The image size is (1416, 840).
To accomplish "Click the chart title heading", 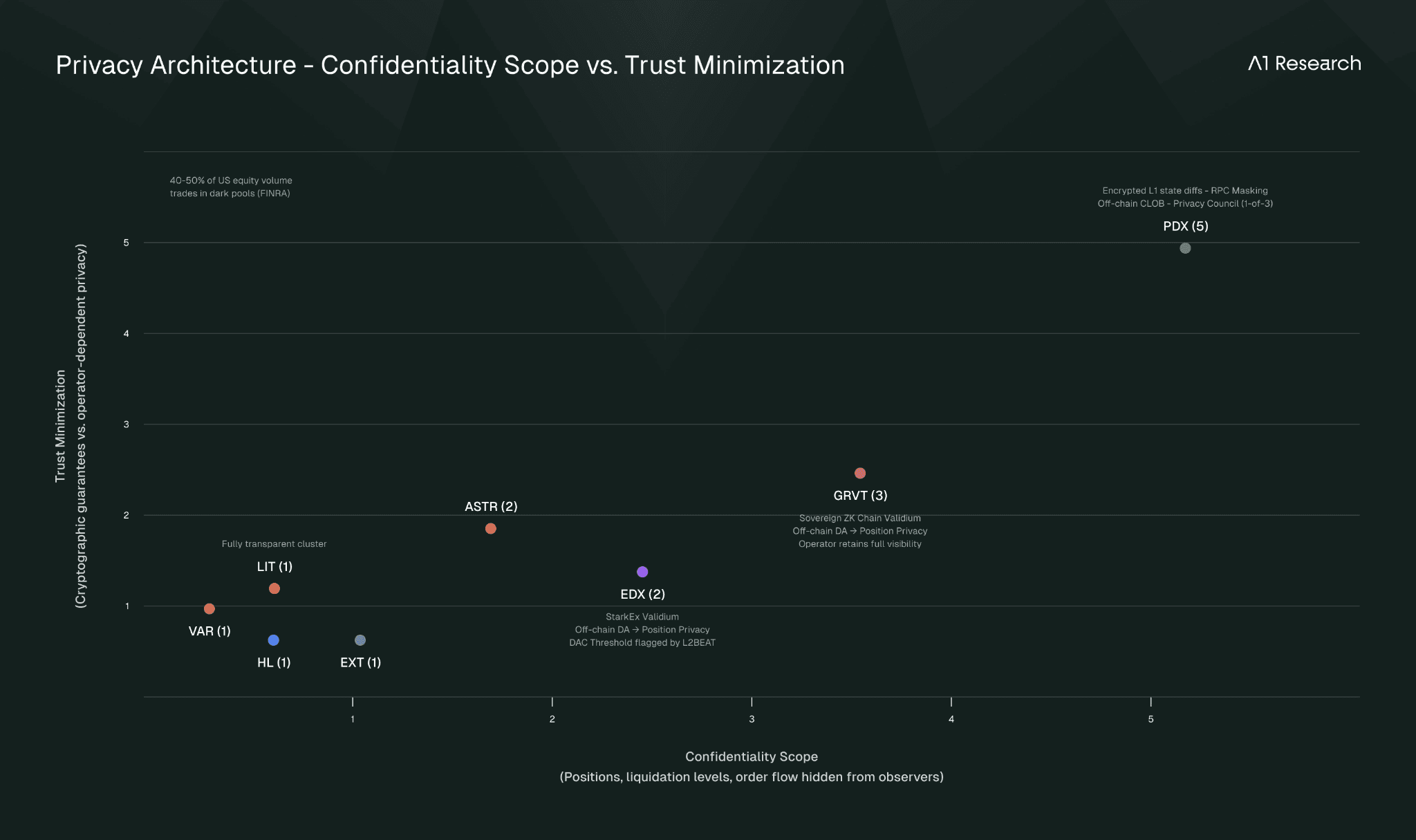I will 450,65.
